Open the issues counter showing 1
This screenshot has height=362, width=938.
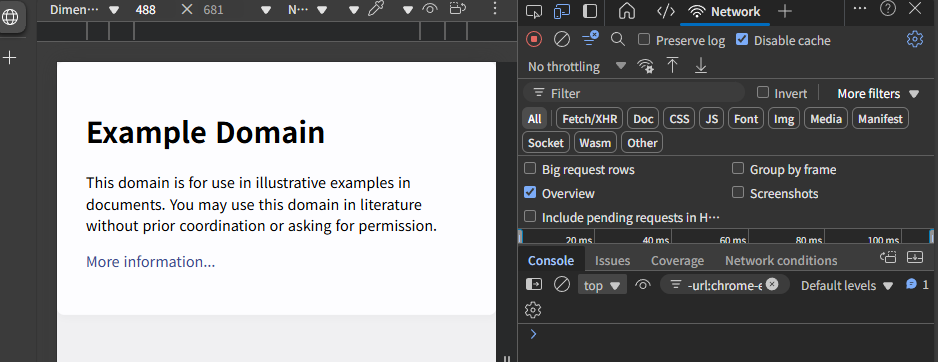tap(917, 284)
